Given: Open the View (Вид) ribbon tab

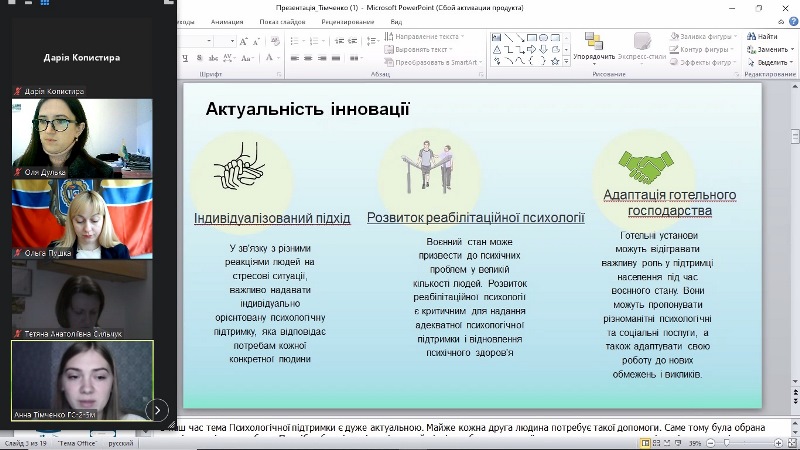Looking at the screenshot, I should (x=397, y=21).
